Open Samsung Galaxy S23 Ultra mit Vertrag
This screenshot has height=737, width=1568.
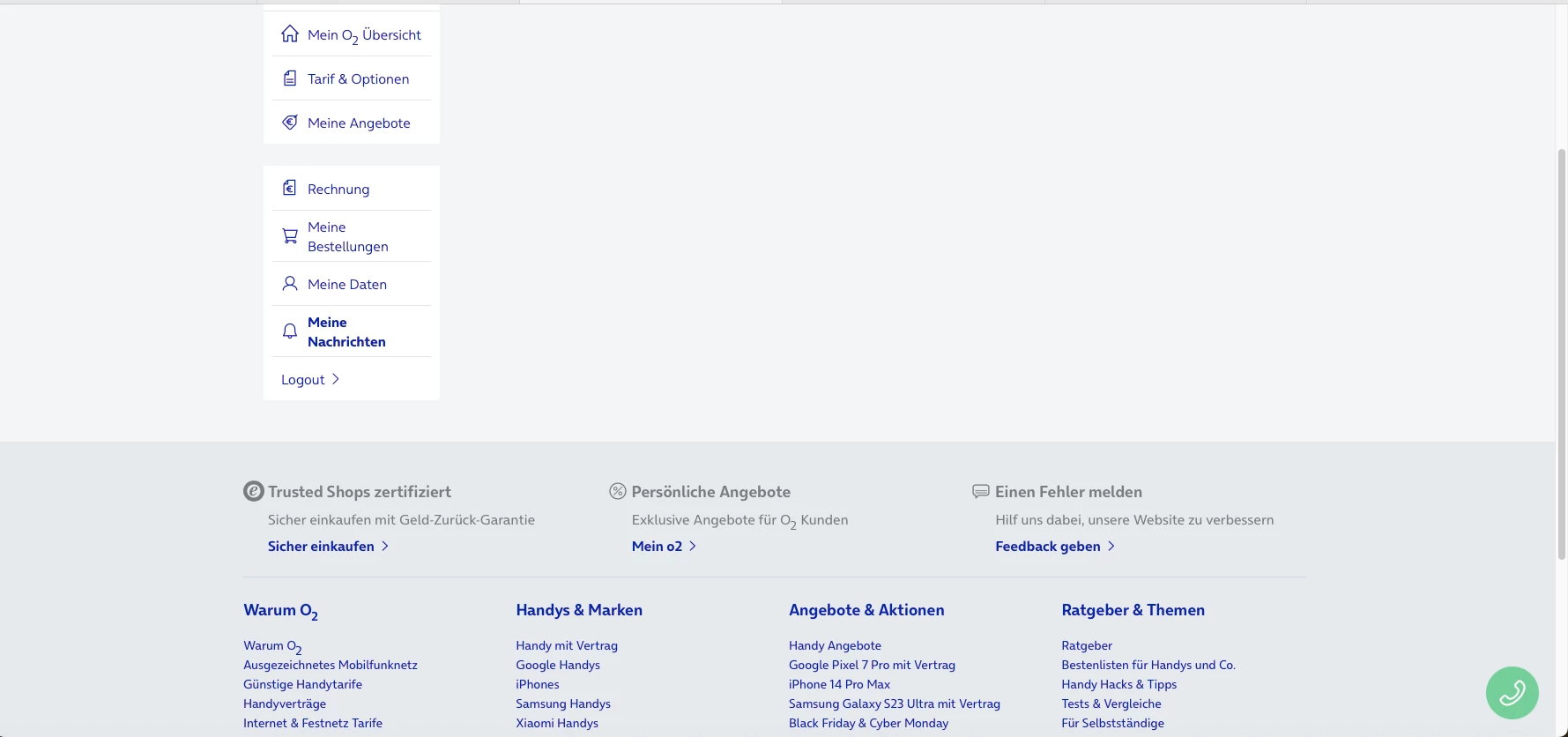895,703
